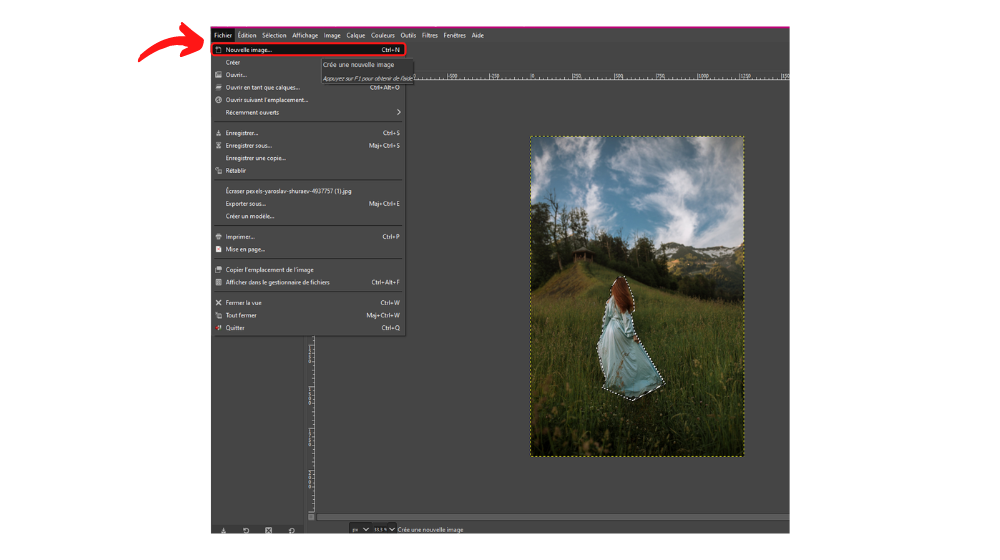Click status bar text "Crée une nouvelle image"
This screenshot has height=560, width=1000.
(430, 530)
